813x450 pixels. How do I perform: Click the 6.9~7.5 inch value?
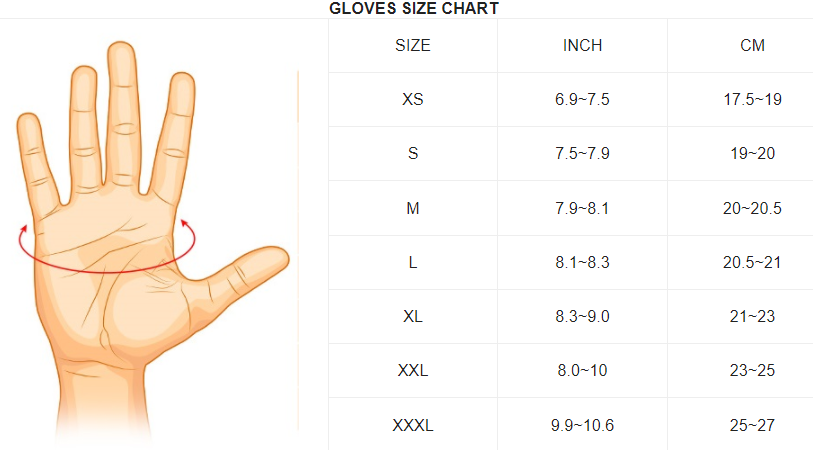tap(582, 100)
